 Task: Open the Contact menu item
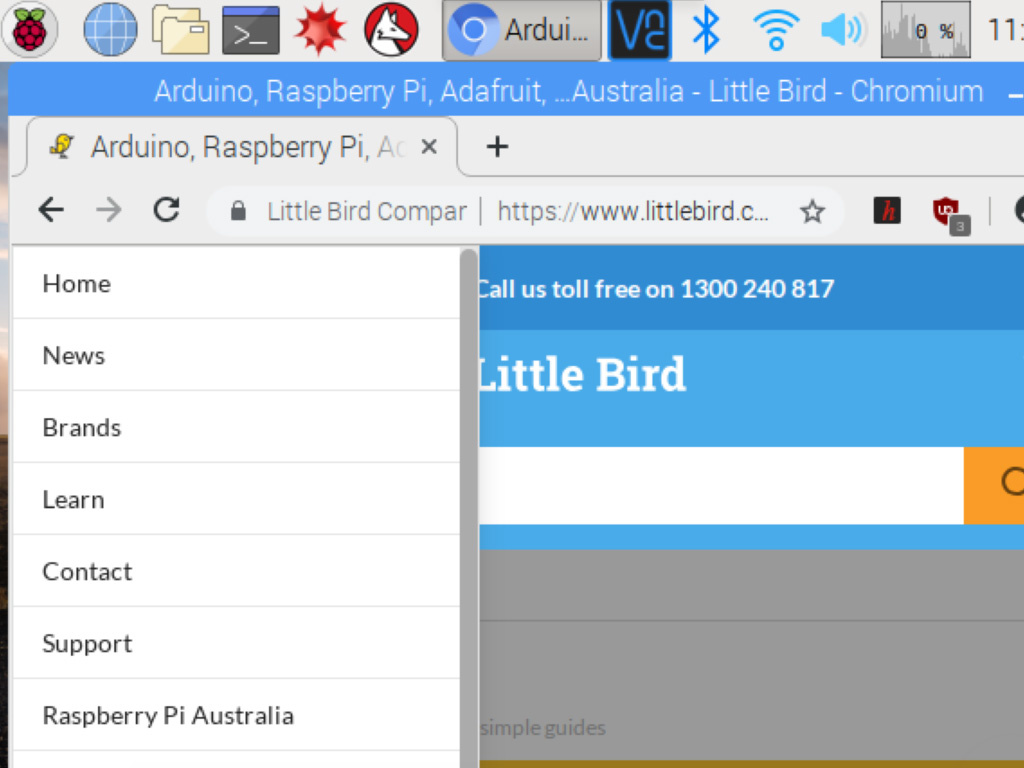point(236,571)
